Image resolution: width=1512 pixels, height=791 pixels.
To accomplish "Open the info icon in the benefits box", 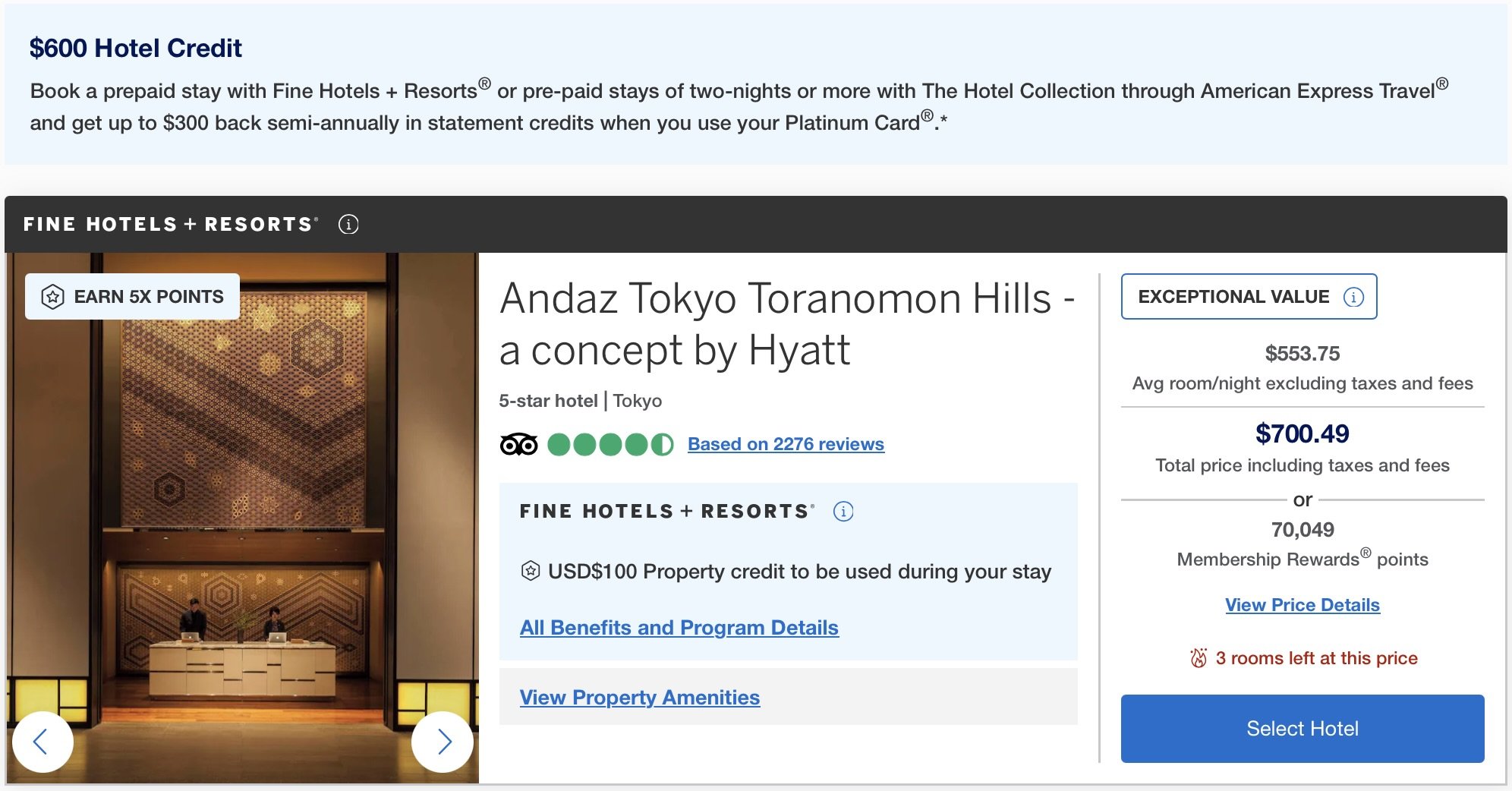I will (843, 512).
